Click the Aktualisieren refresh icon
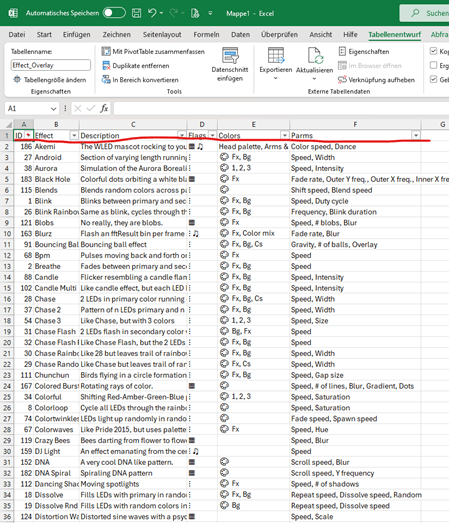Screen dimensions: 449x523 pyautogui.click(x=315, y=55)
